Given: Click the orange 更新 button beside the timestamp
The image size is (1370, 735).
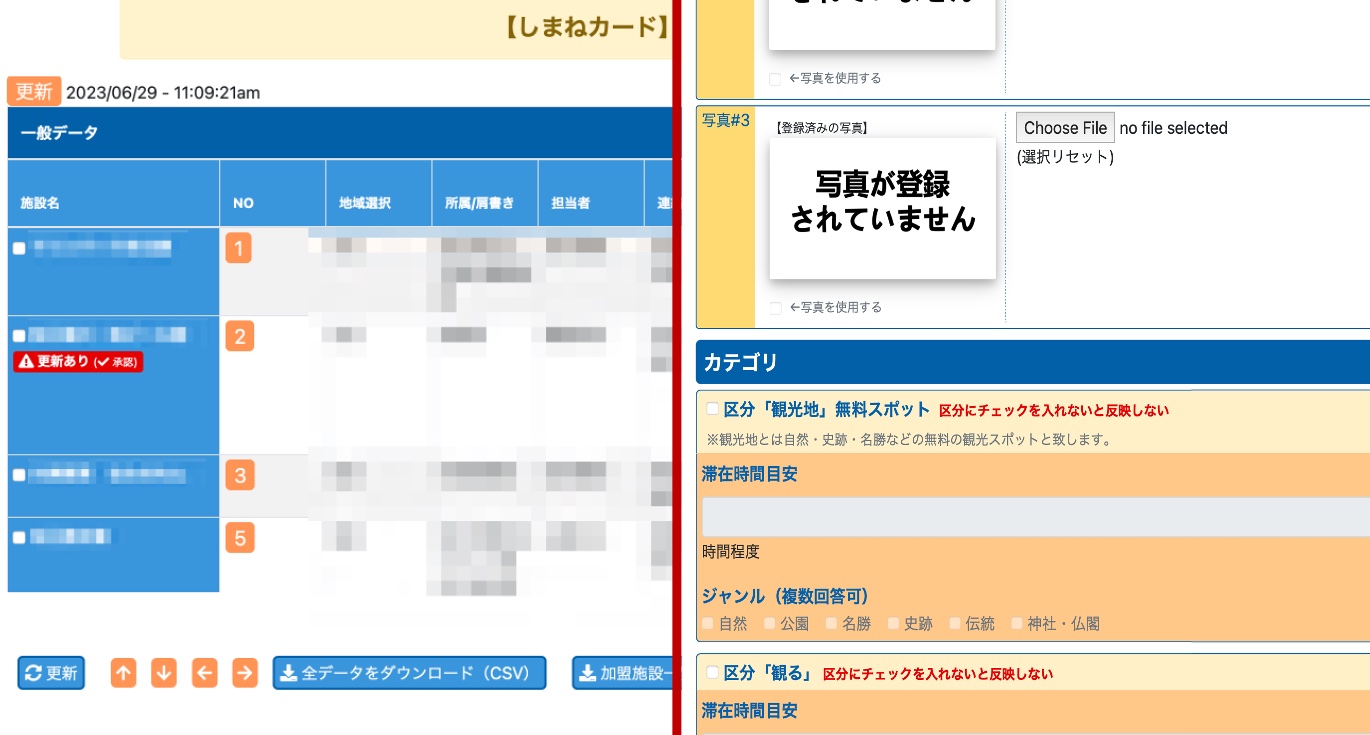Looking at the screenshot, I should point(34,91).
